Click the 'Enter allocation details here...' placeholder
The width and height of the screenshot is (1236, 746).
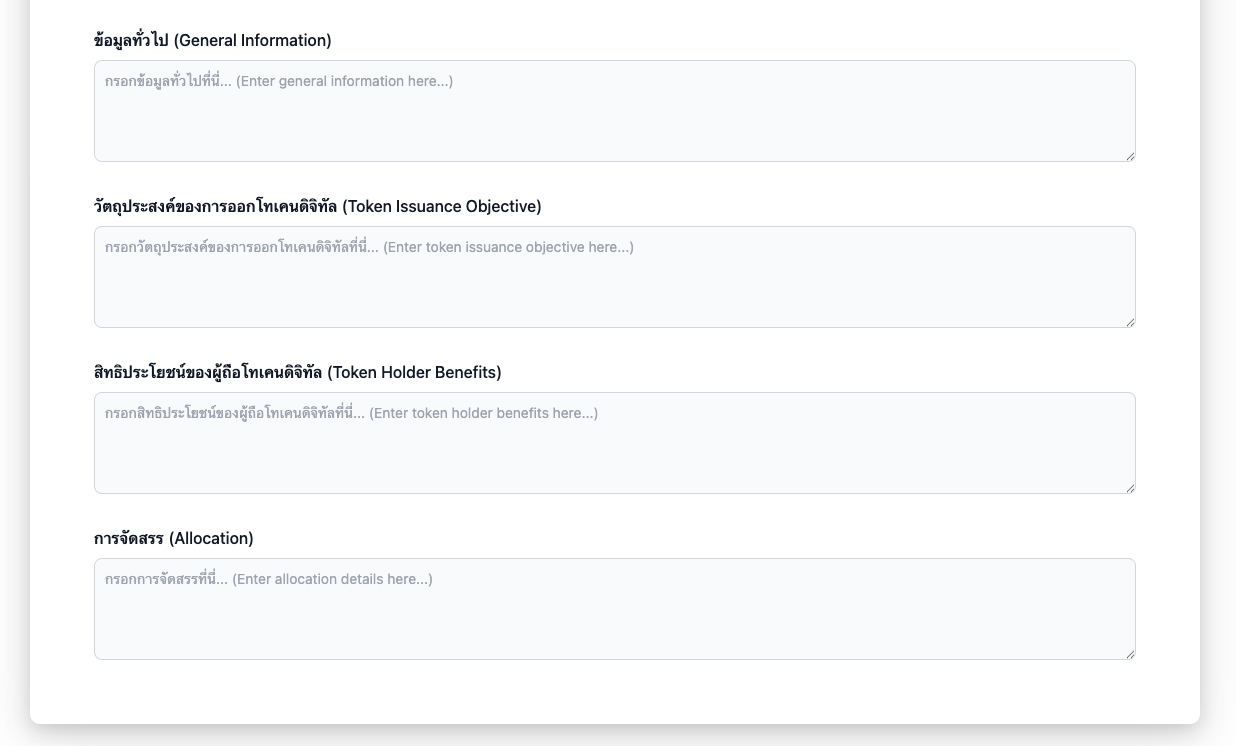[x=332, y=579]
